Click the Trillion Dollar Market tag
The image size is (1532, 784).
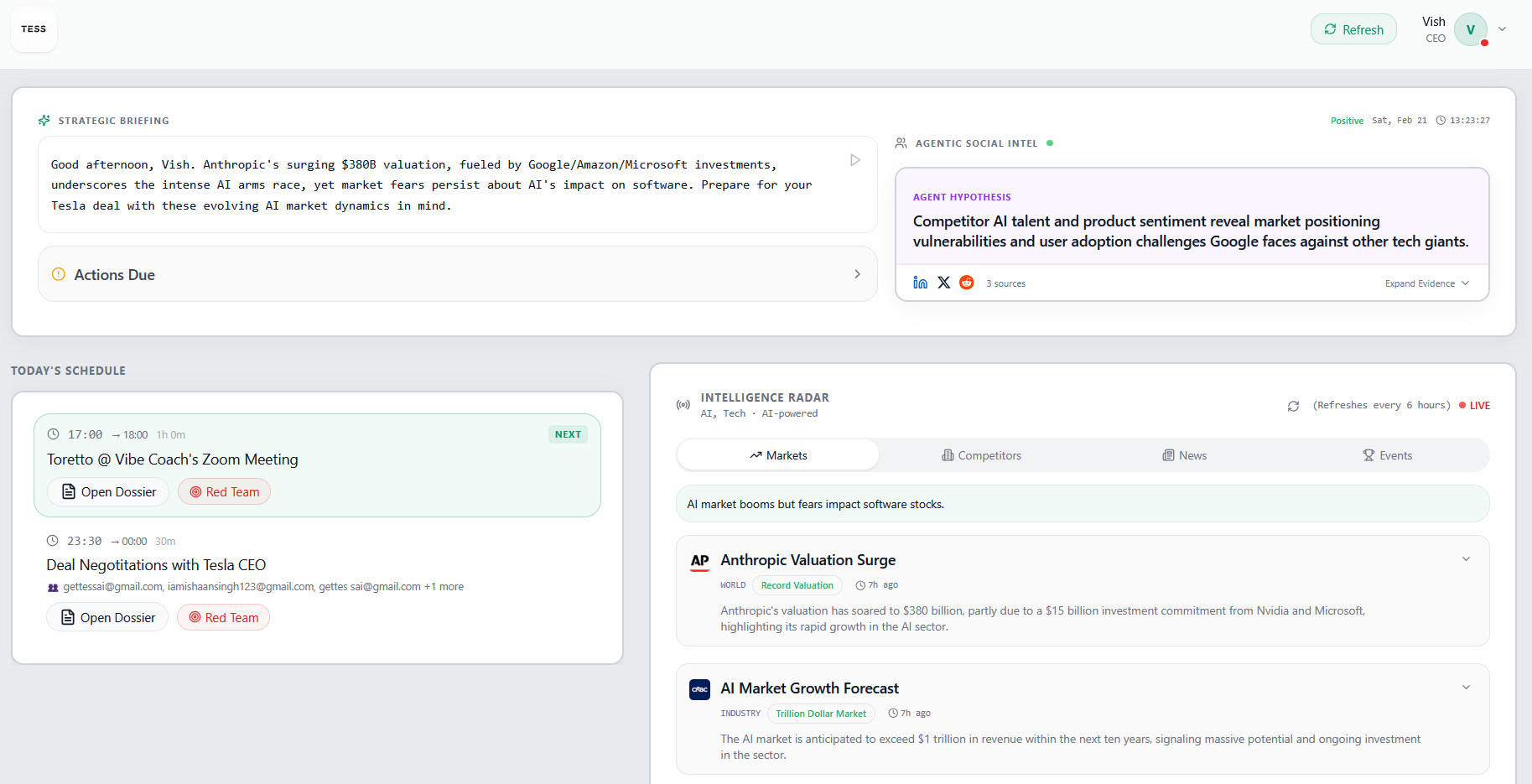[821, 714]
